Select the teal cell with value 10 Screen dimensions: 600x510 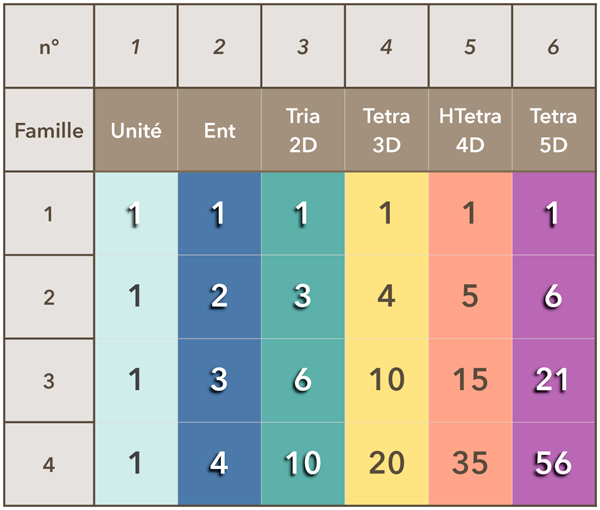[x=302, y=463]
